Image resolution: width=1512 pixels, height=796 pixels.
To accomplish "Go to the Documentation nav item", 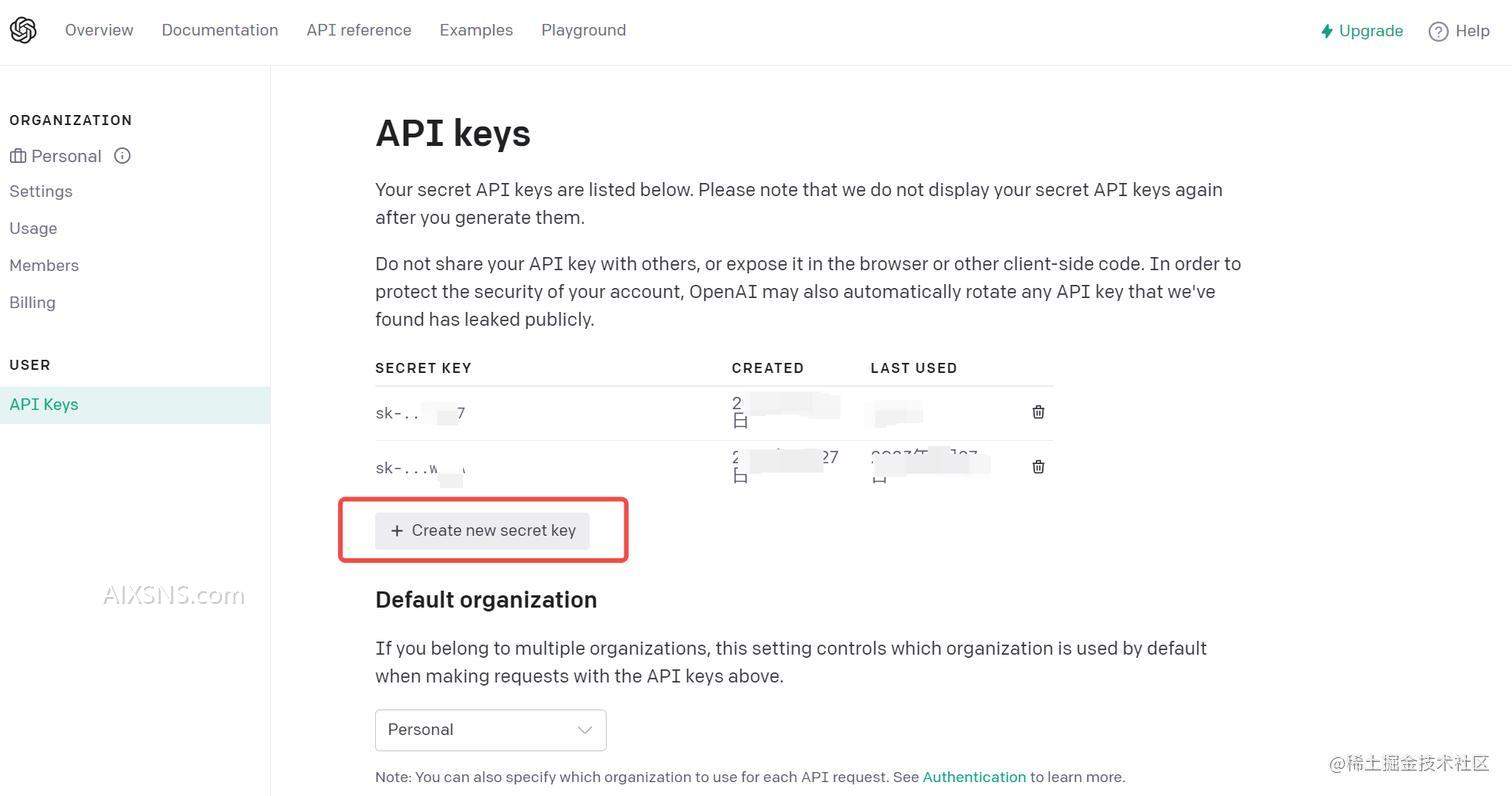I will [220, 30].
